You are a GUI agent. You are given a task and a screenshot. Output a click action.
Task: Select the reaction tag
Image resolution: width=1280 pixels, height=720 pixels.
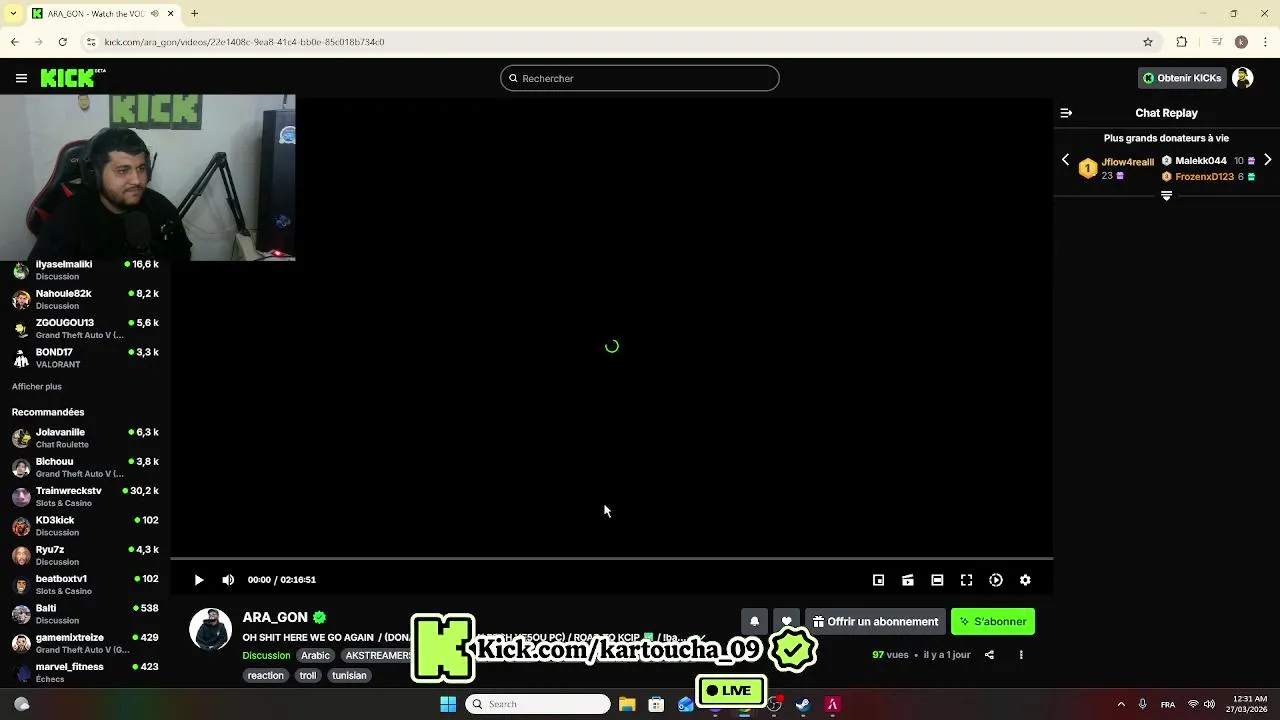tap(265, 675)
